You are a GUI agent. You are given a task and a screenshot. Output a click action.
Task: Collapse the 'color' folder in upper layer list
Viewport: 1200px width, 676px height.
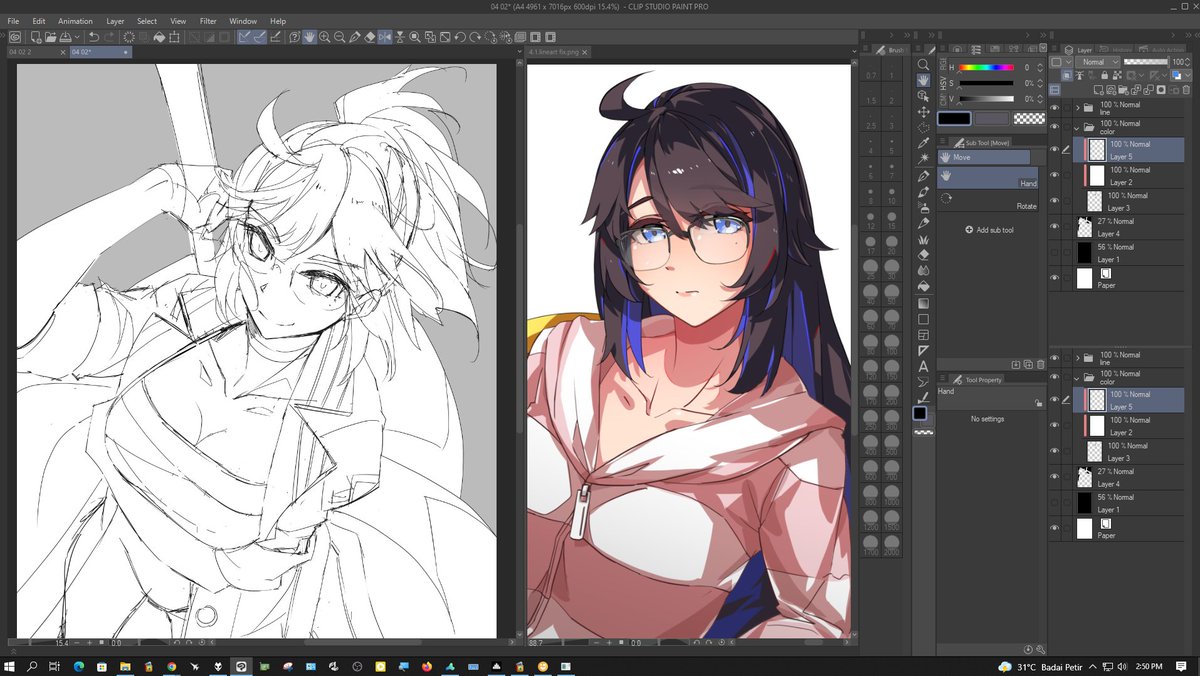[1077, 127]
